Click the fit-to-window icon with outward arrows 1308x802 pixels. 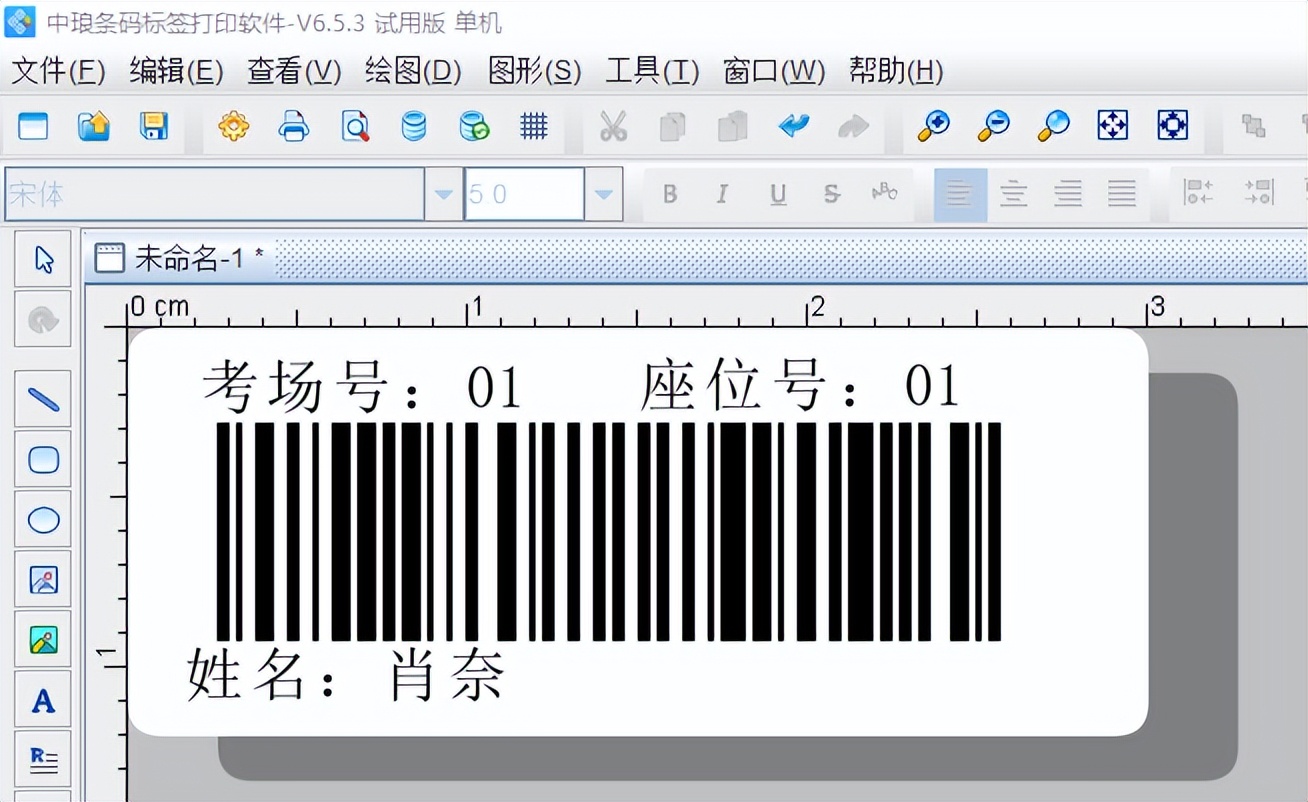click(1113, 126)
